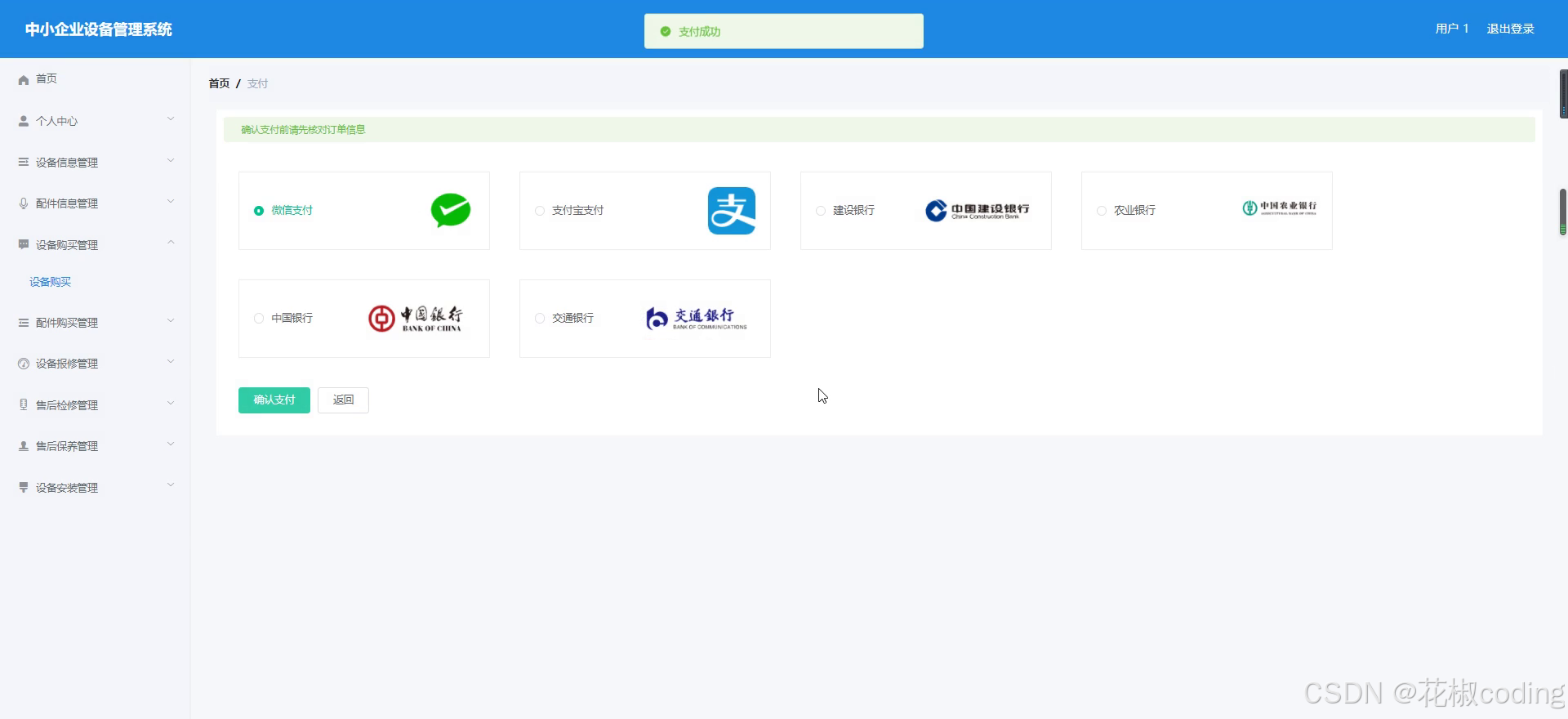Image resolution: width=1568 pixels, height=719 pixels.
Task: Click the Bank of Communications logo
Action: click(x=697, y=319)
